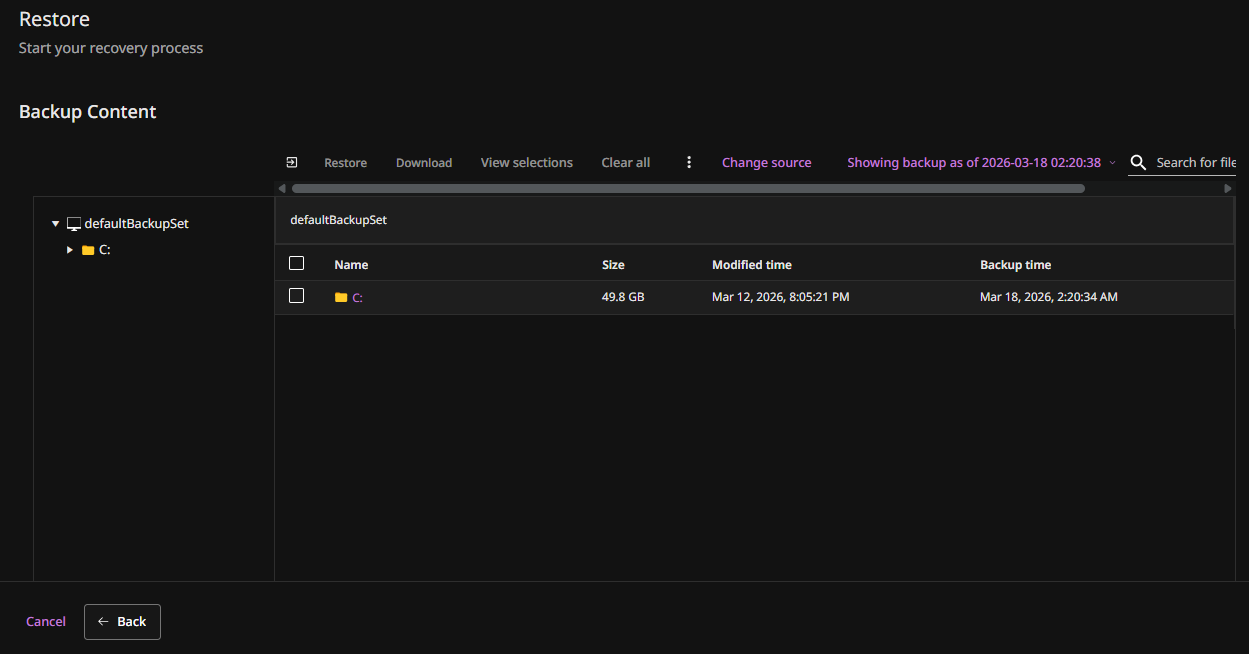Image resolution: width=1249 pixels, height=654 pixels.
Task: Tick the select-all checkbox in header
Action: point(296,264)
